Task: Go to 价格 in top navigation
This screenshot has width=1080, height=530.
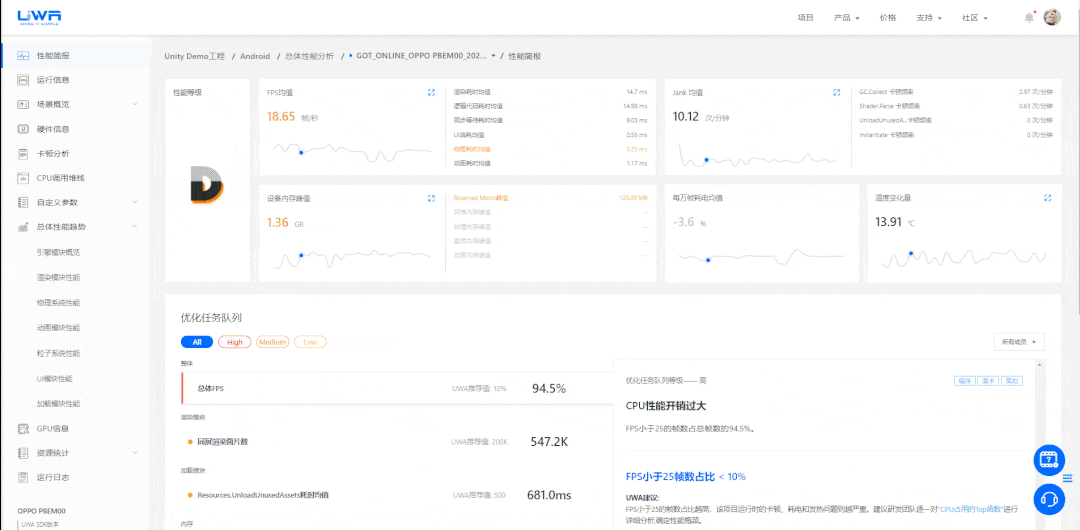Action: coord(887,18)
